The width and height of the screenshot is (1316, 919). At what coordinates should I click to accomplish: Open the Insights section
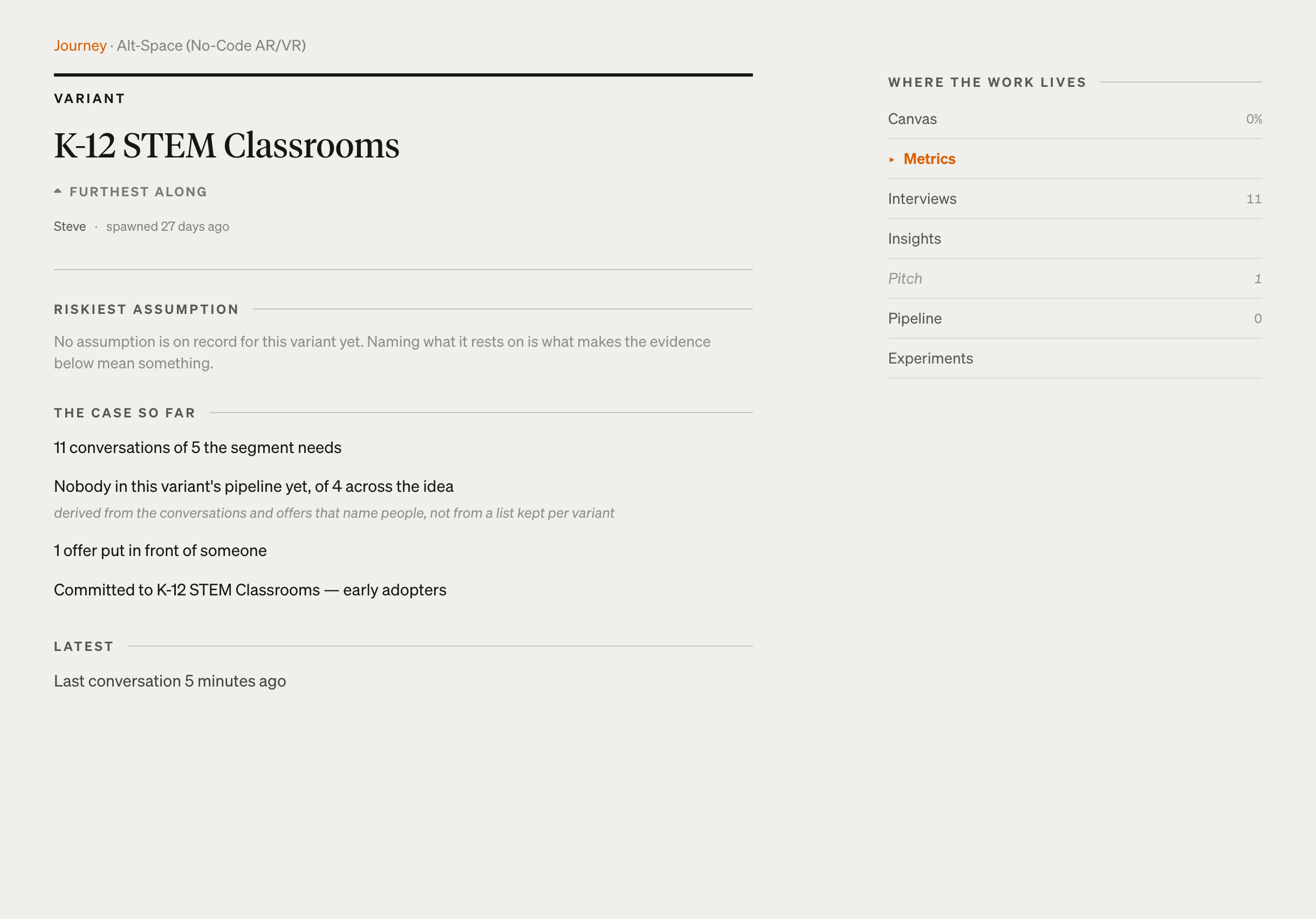coord(1075,238)
